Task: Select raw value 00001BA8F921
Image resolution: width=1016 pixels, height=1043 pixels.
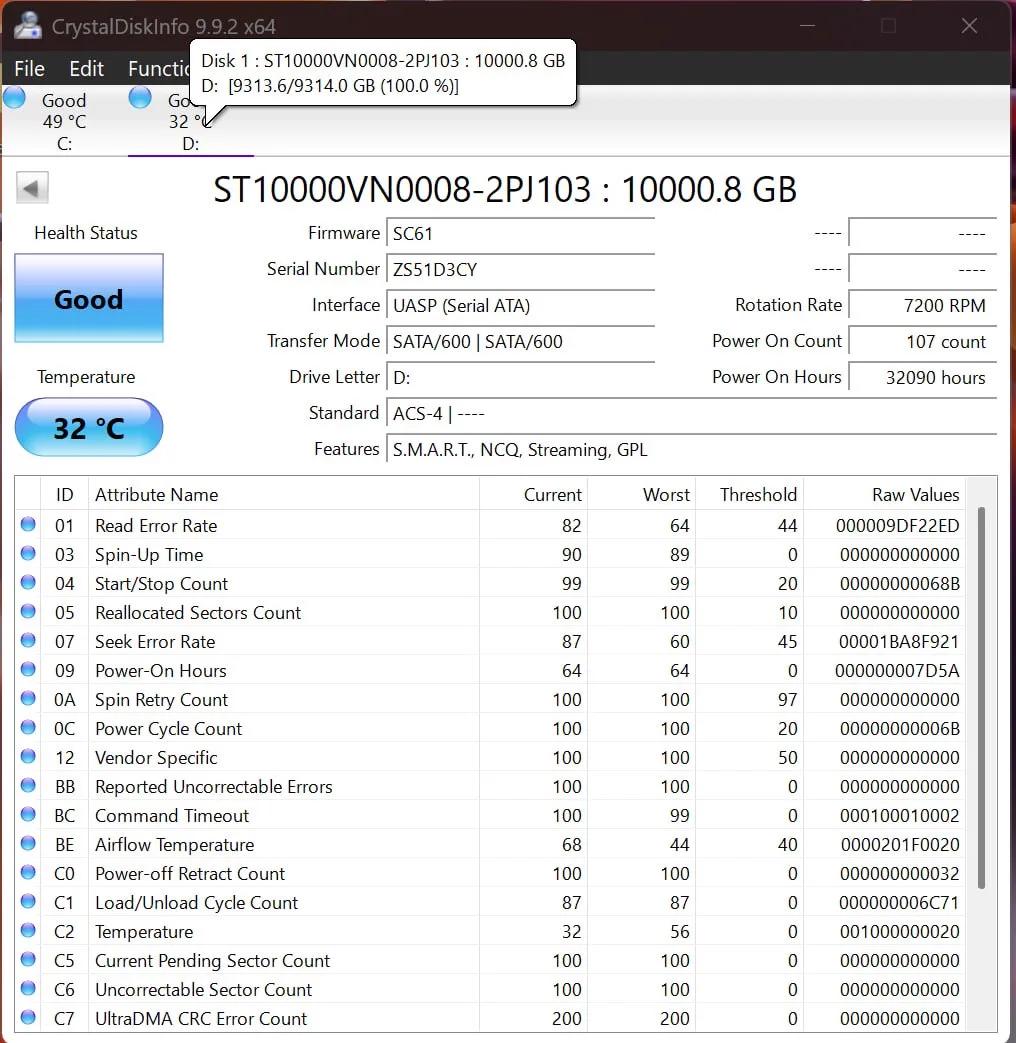Action: point(899,642)
